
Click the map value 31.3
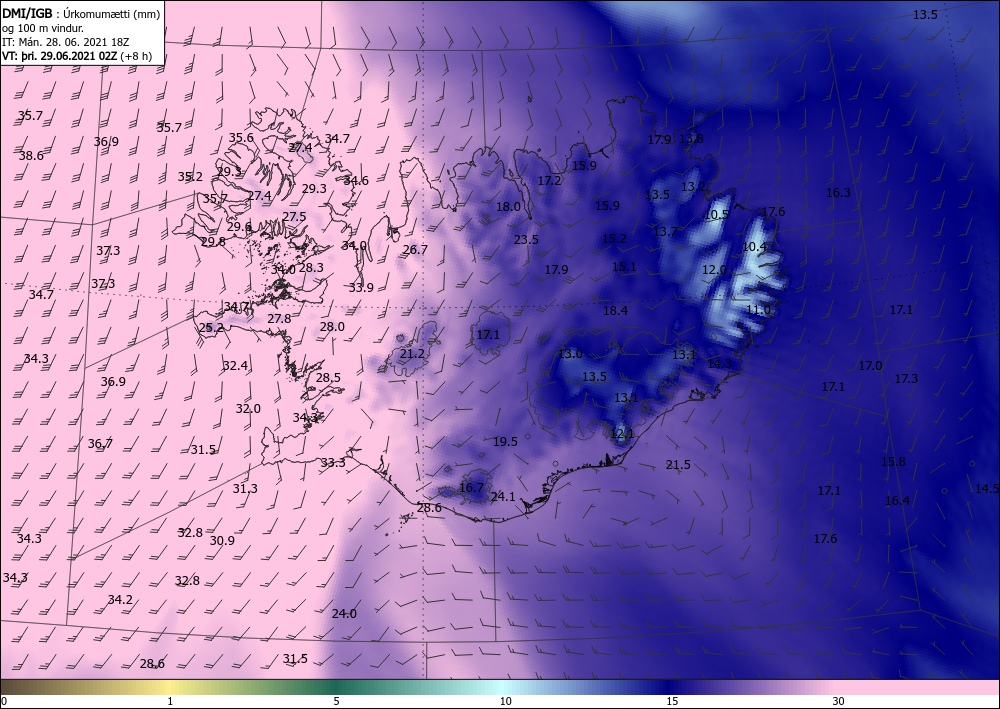(x=245, y=488)
